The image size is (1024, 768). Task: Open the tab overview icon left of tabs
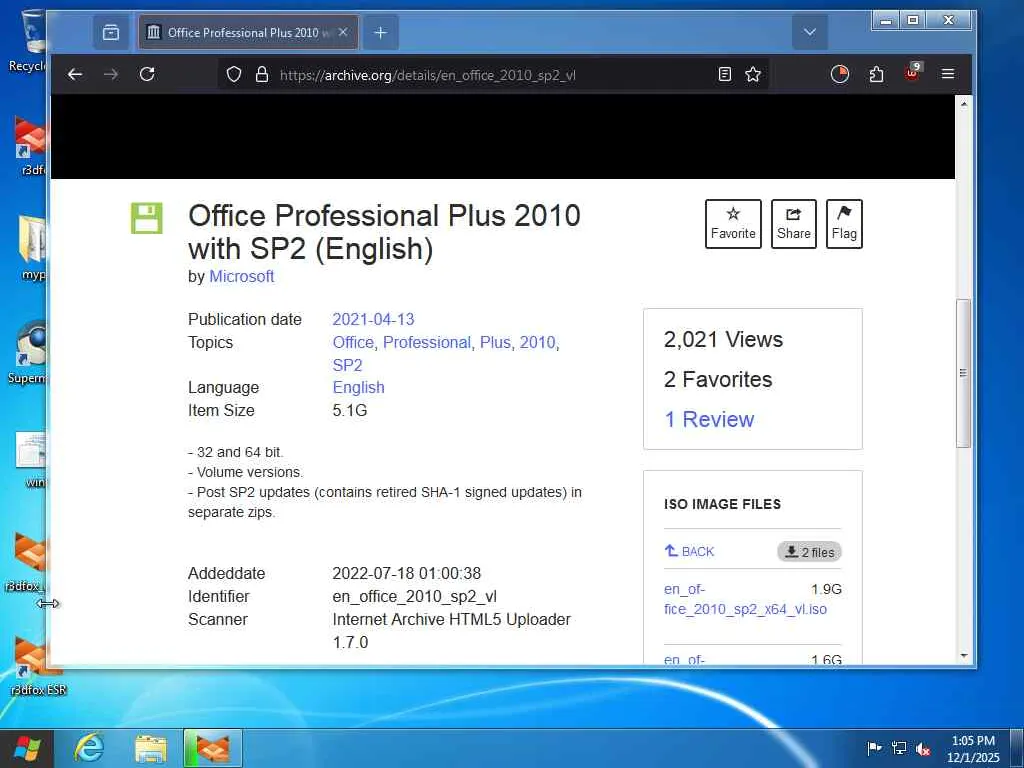click(111, 32)
